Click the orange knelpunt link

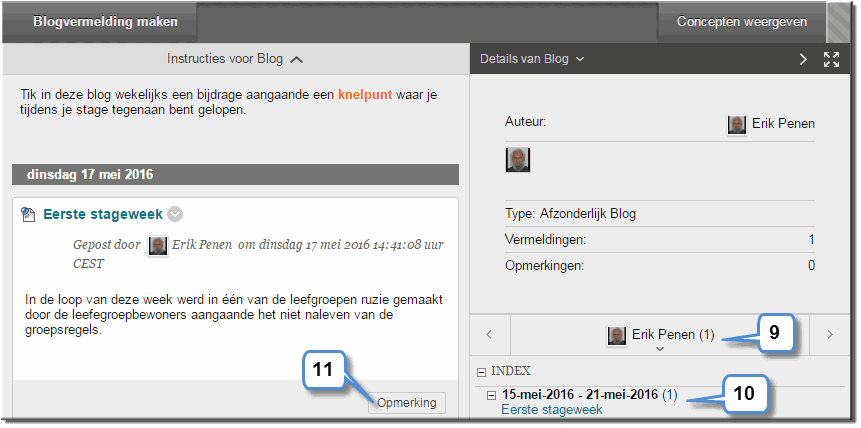(365, 95)
